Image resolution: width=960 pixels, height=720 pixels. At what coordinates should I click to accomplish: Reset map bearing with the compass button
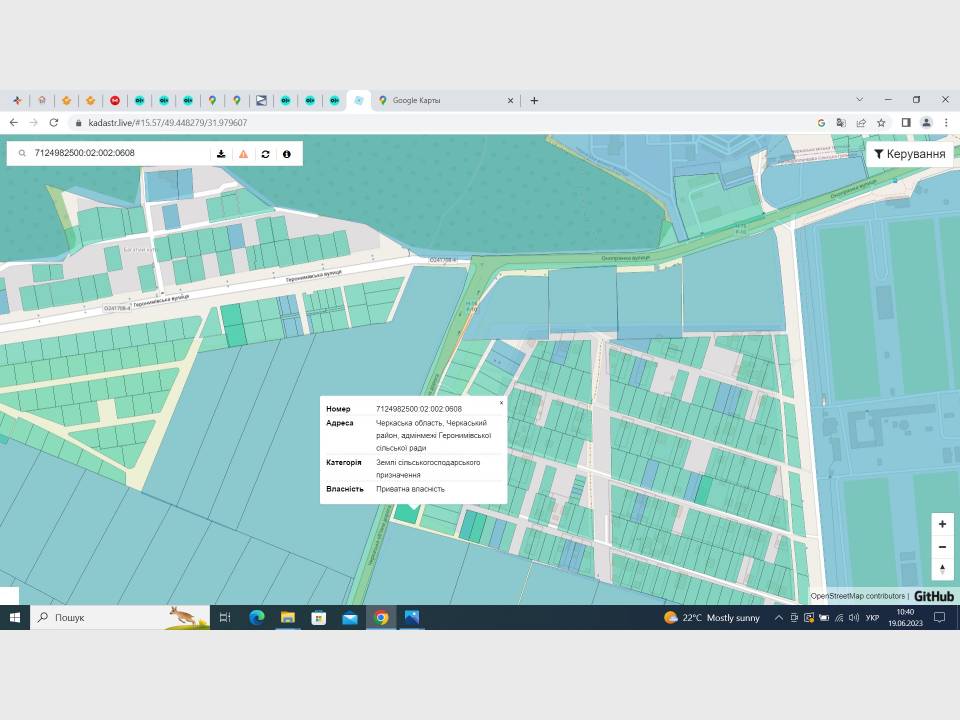(x=942, y=569)
